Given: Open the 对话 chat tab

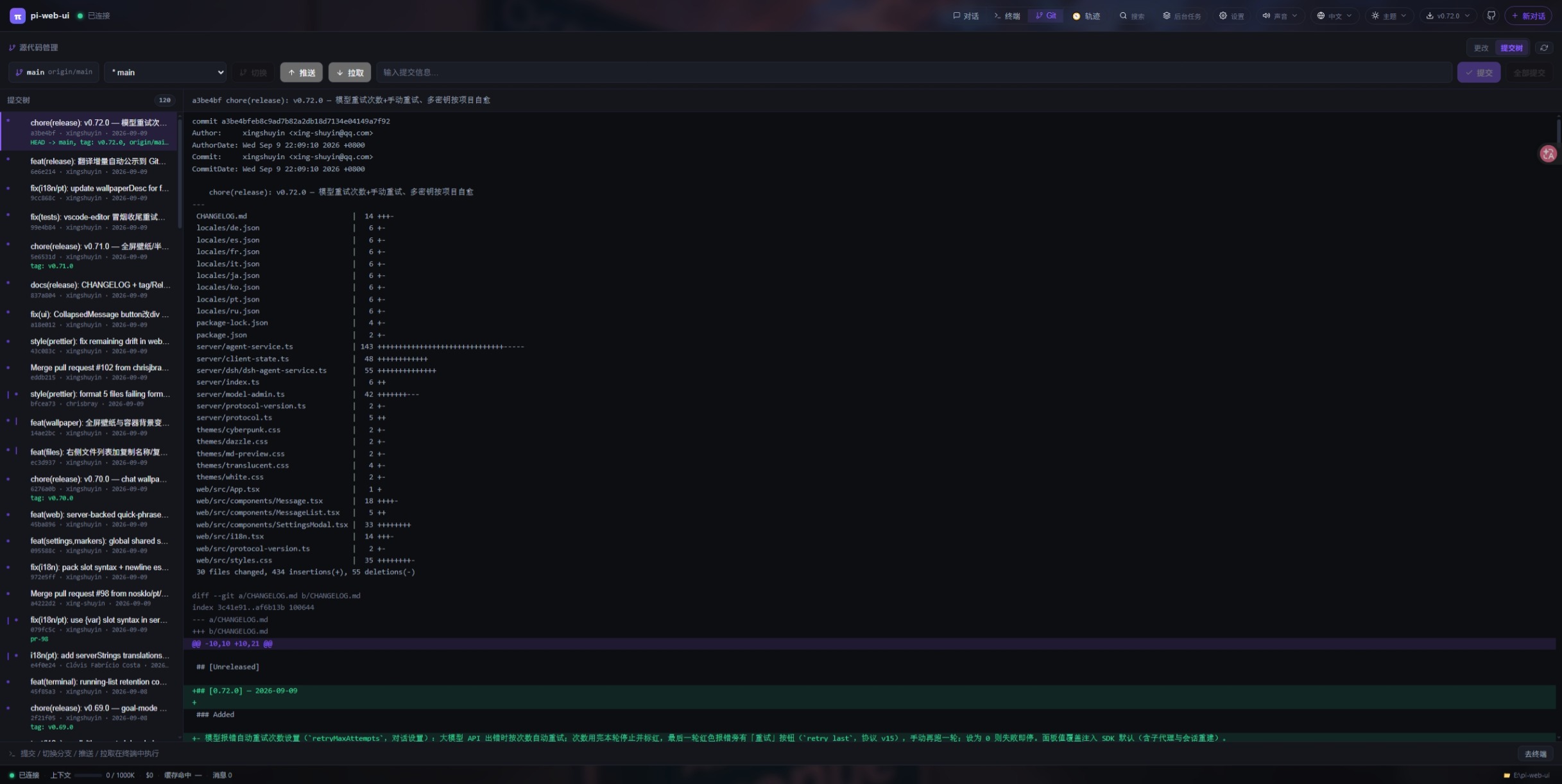Looking at the screenshot, I should [x=966, y=16].
